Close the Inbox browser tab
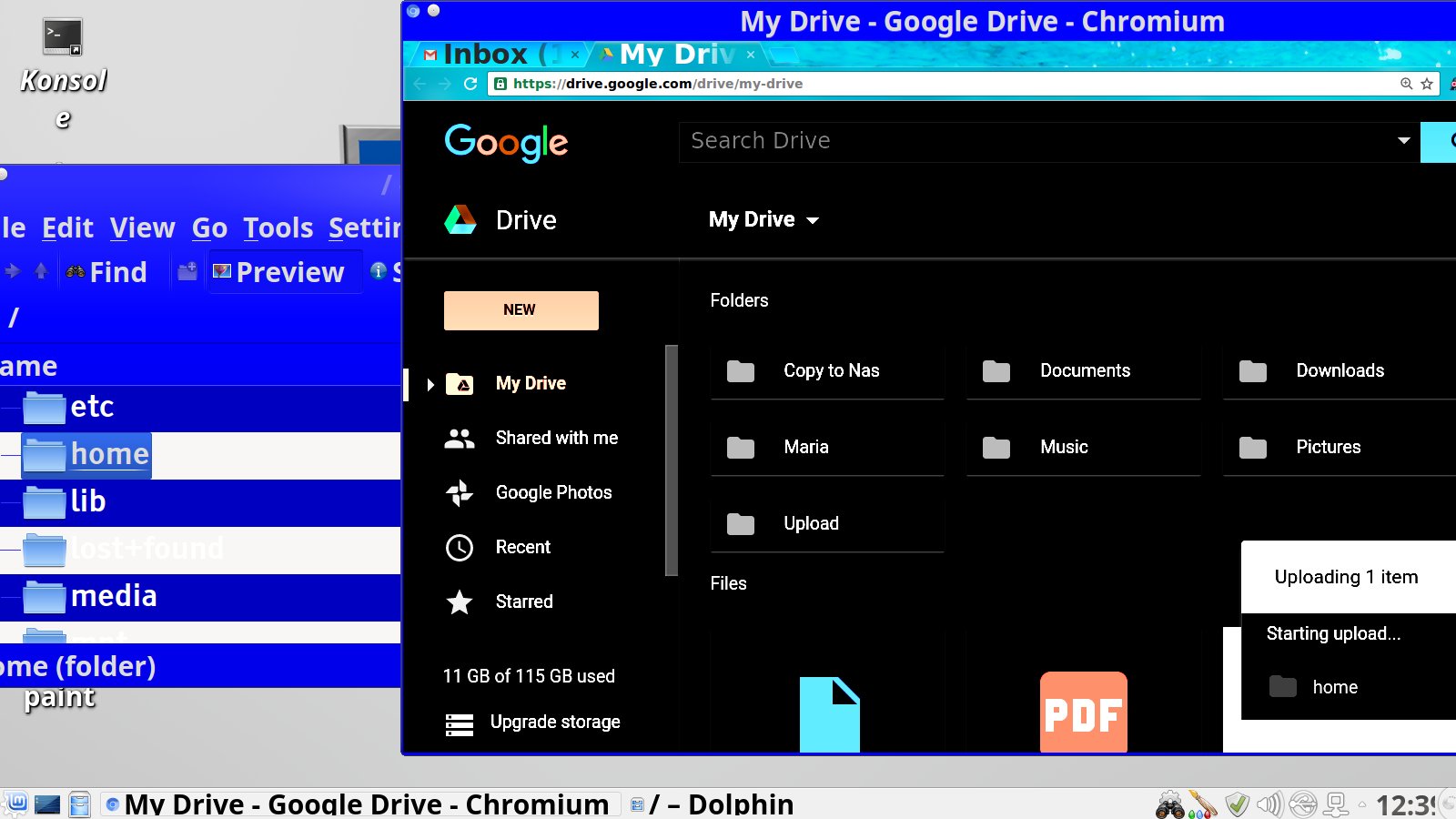Viewport: 1456px width, 819px height. pyautogui.click(x=575, y=55)
